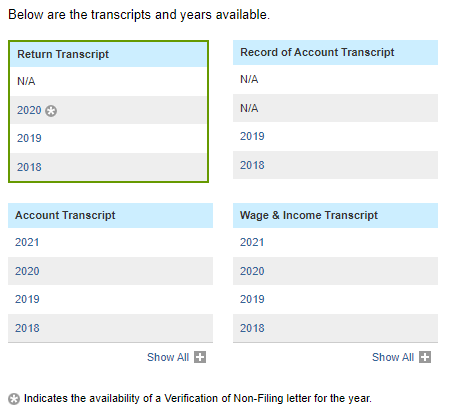Open the 2019 Account Transcript
This screenshot has width=451, height=419.
tap(27, 299)
